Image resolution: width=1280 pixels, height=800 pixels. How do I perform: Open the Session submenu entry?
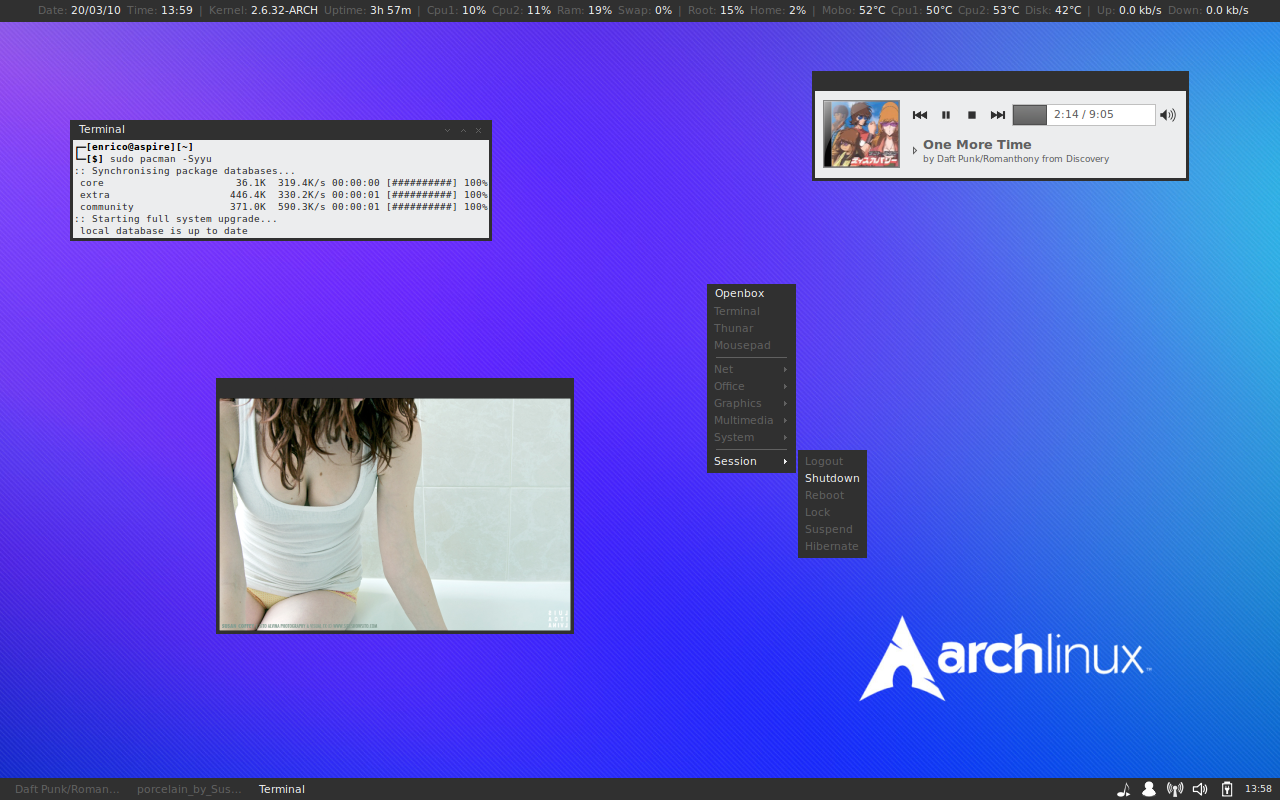[751, 461]
